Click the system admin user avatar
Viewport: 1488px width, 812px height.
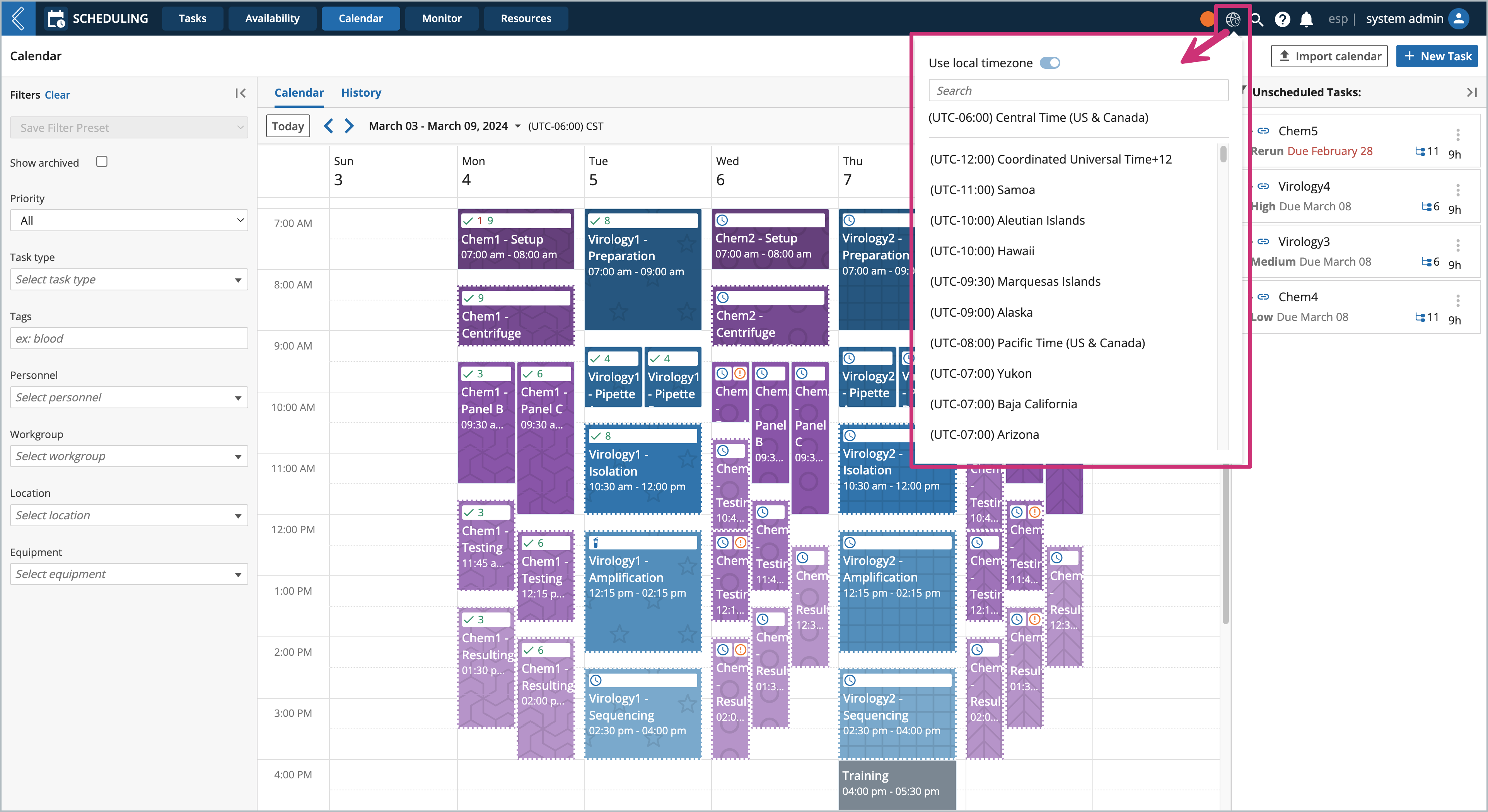click(x=1459, y=19)
